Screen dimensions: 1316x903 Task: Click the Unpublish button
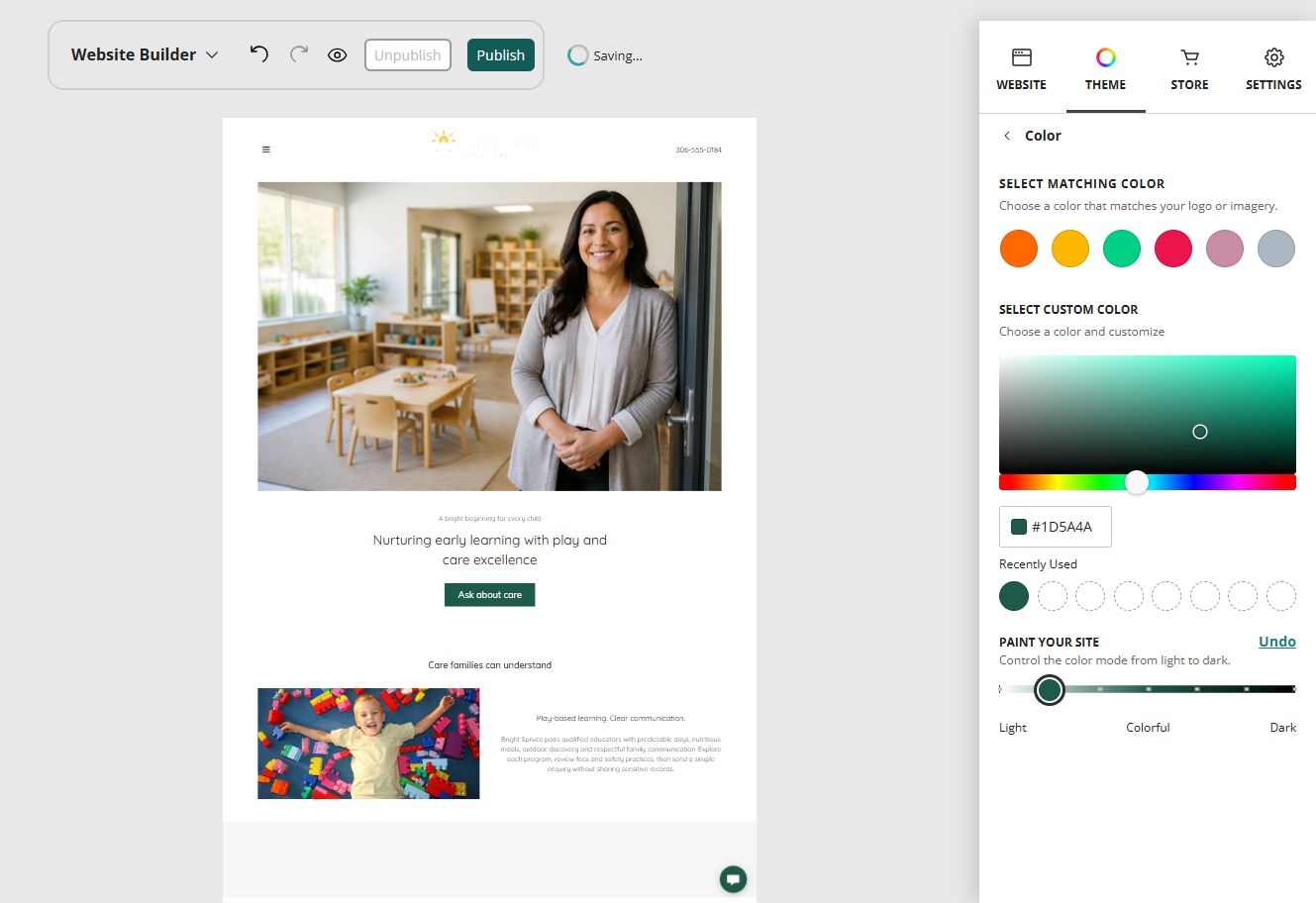[x=408, y=55]
